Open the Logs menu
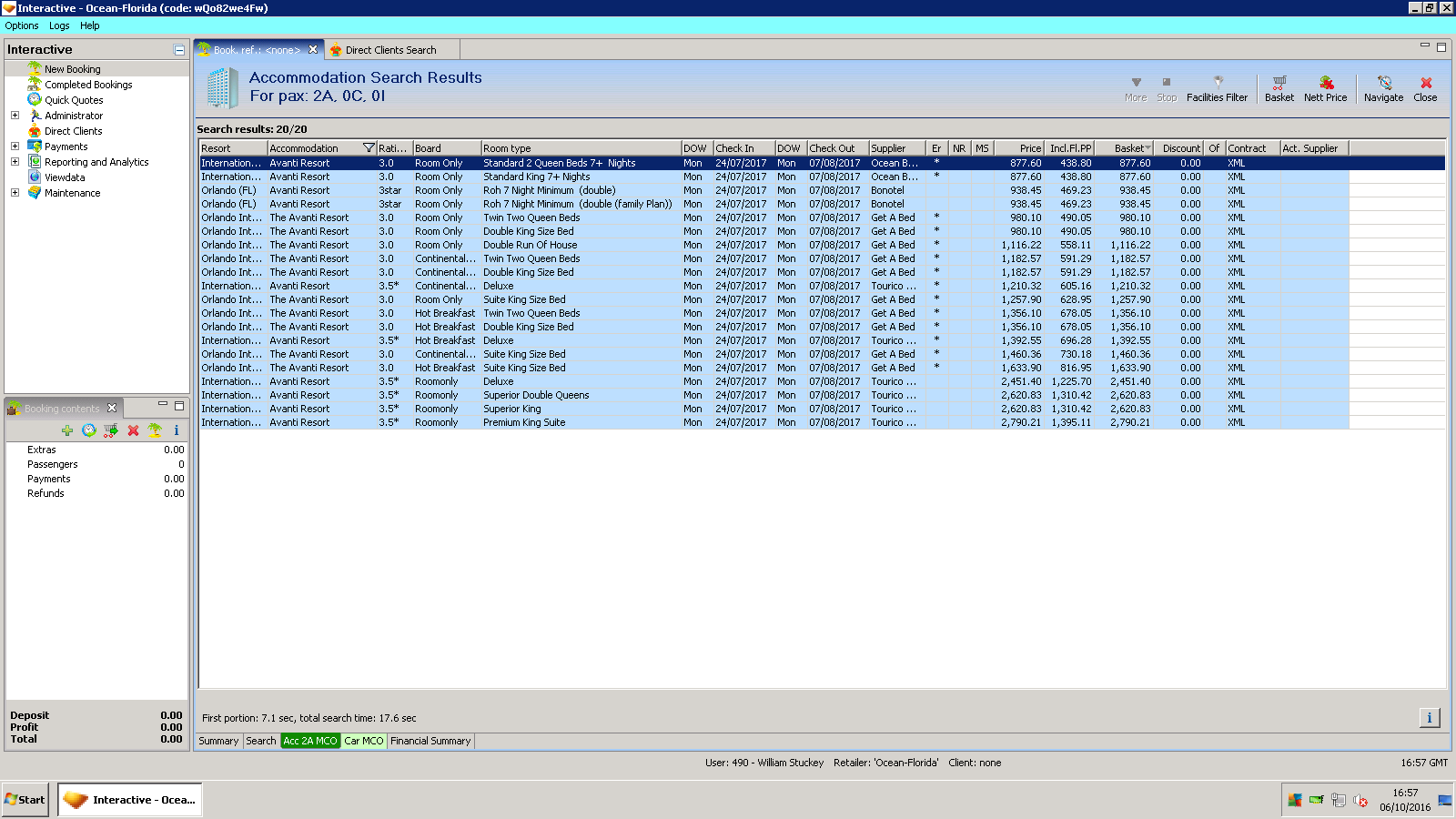 point(59,25)
